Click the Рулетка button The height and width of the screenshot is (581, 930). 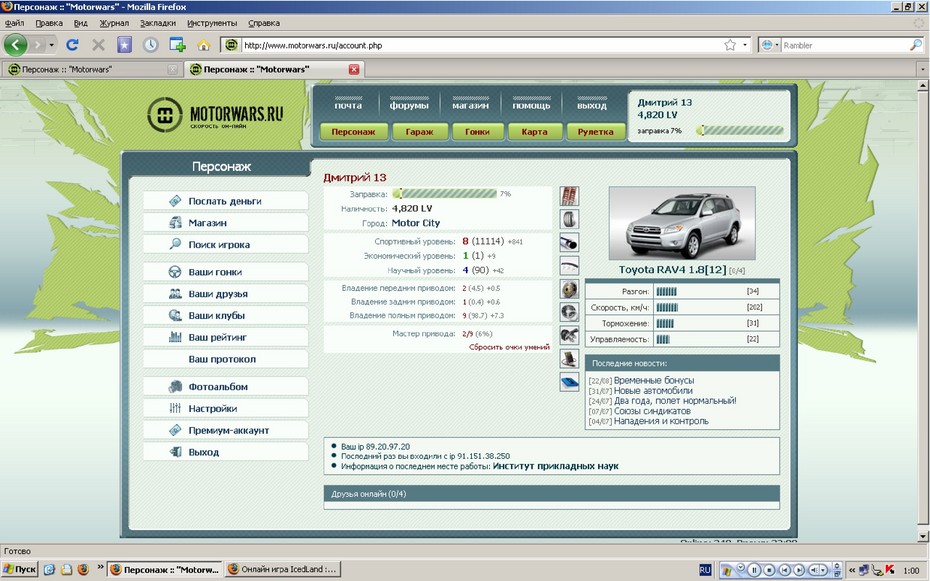pyautogui.click(x=595, y=132)
